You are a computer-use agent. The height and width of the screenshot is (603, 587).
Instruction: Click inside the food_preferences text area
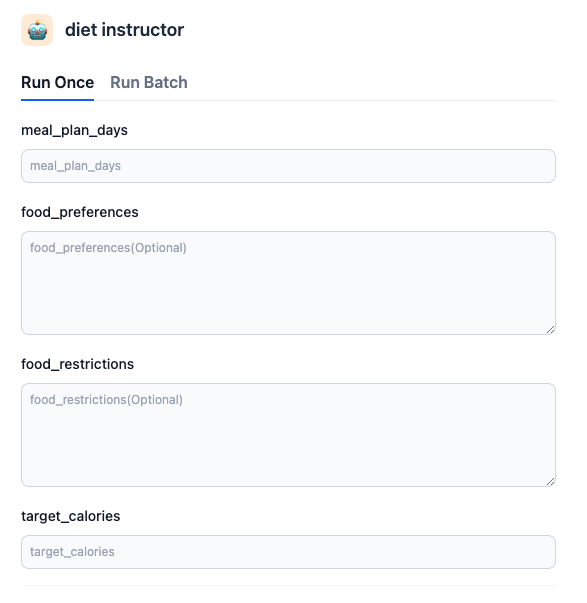[x=288, y=283]
